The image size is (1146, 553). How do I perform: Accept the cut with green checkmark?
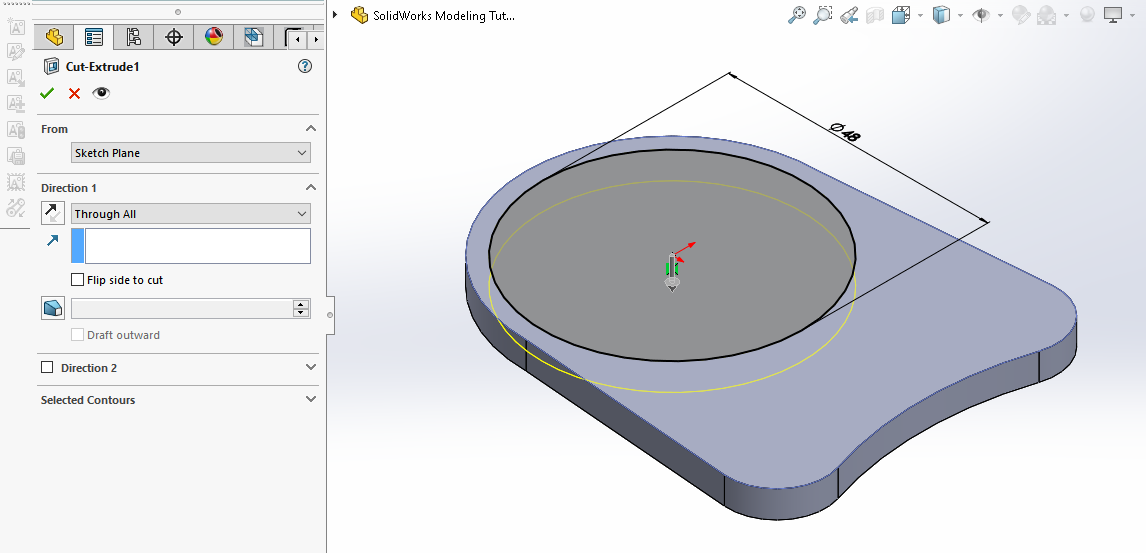pyautogui.click(x=47, y=93)
